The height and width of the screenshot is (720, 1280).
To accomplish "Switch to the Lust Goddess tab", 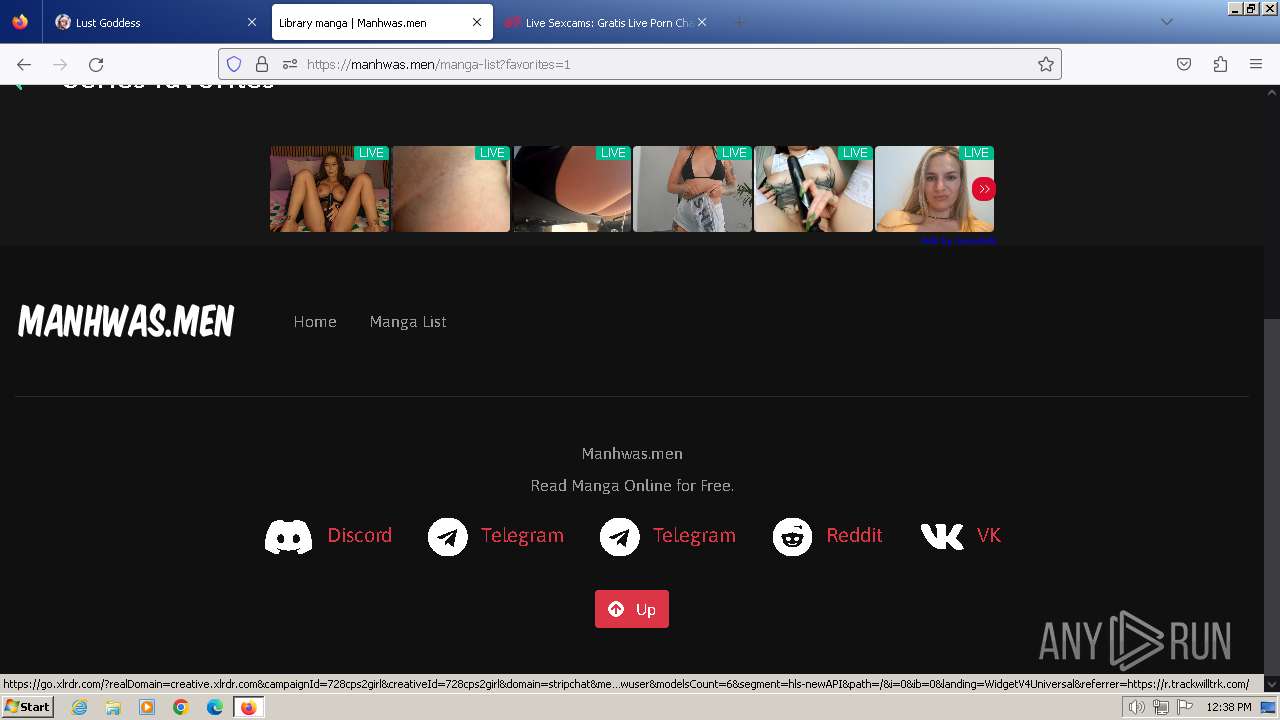I will (x=157, y=22).
